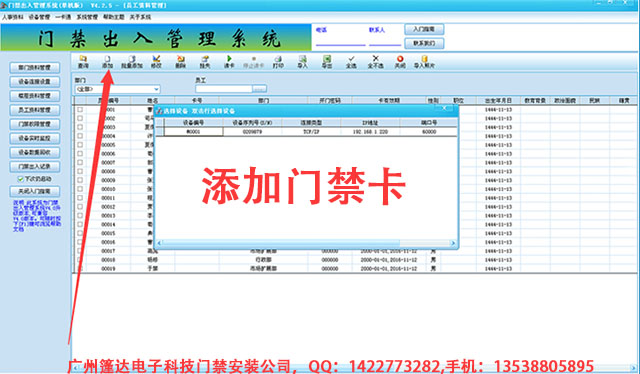The height and width of the screenshot is (374, 640).
Task: Click the 联系我们 button
Action: pos(424,43)
